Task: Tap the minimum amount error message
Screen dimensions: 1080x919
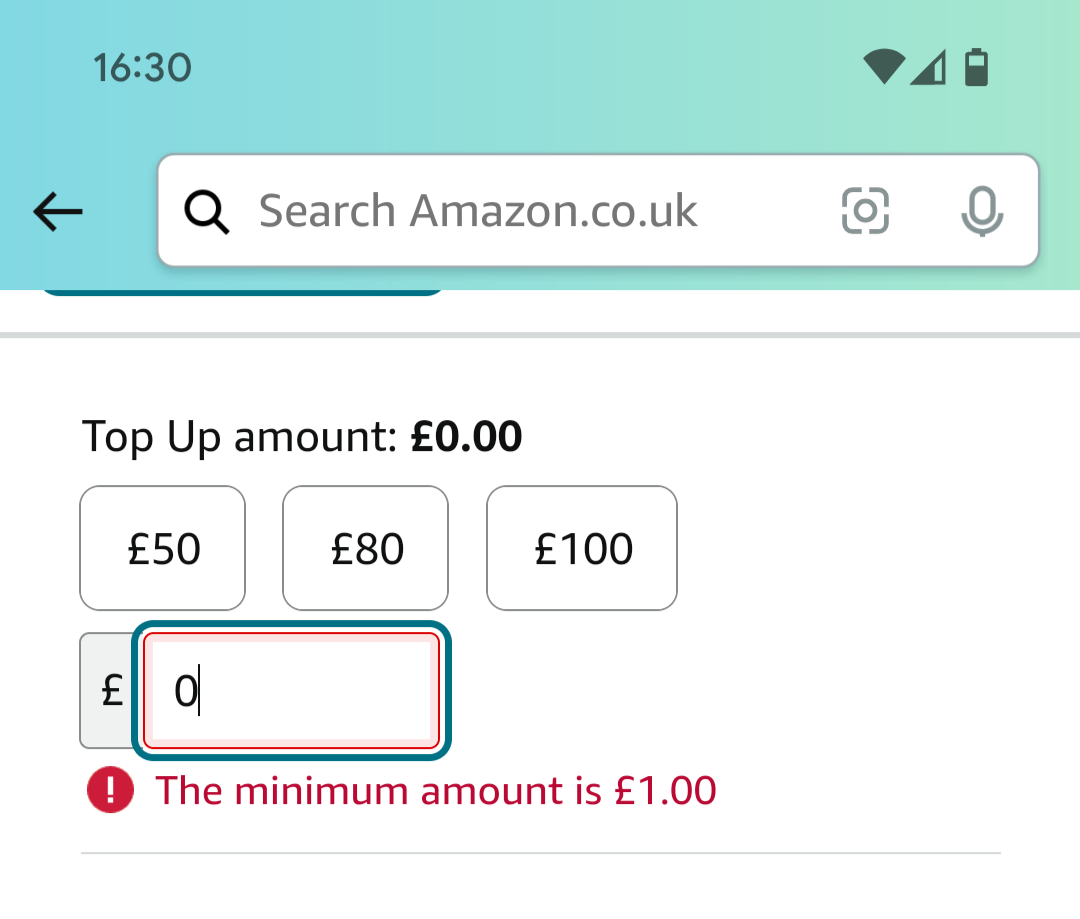Action: pos(436,790)
